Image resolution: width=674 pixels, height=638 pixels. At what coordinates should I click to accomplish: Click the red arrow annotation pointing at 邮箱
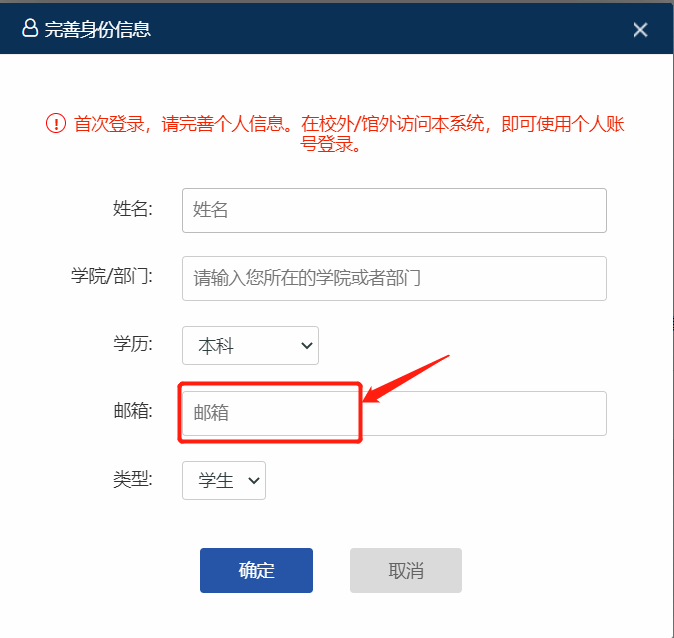(406, 379)
